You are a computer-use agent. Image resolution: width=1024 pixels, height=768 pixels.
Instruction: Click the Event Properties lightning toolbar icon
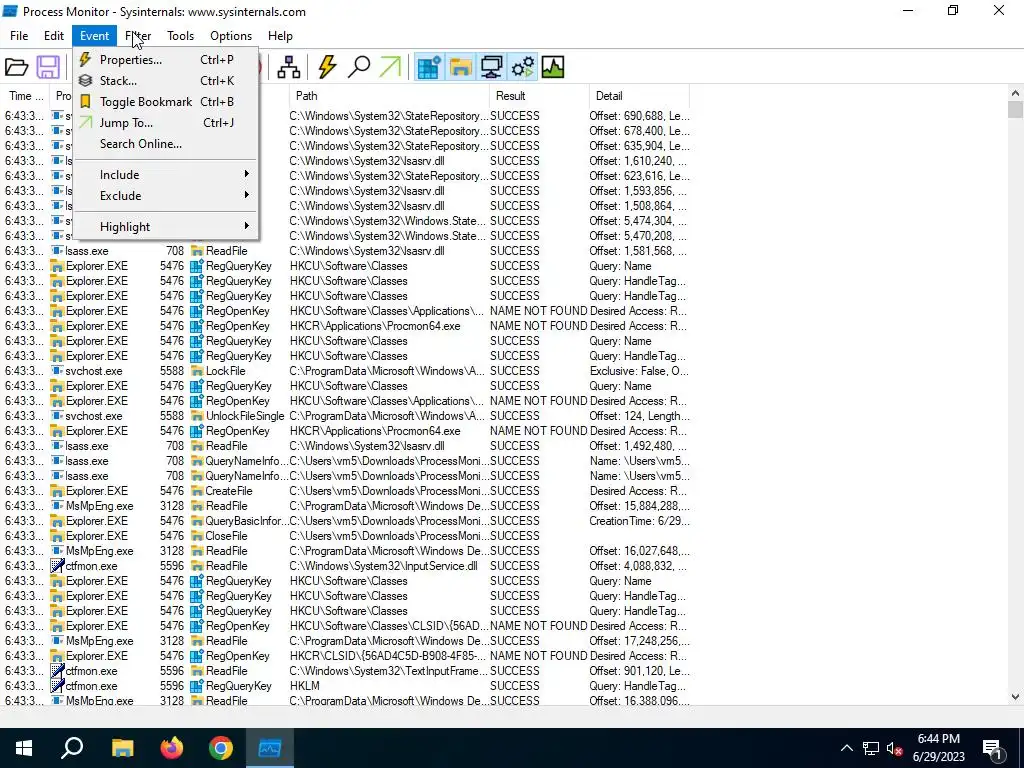point(327,67)
